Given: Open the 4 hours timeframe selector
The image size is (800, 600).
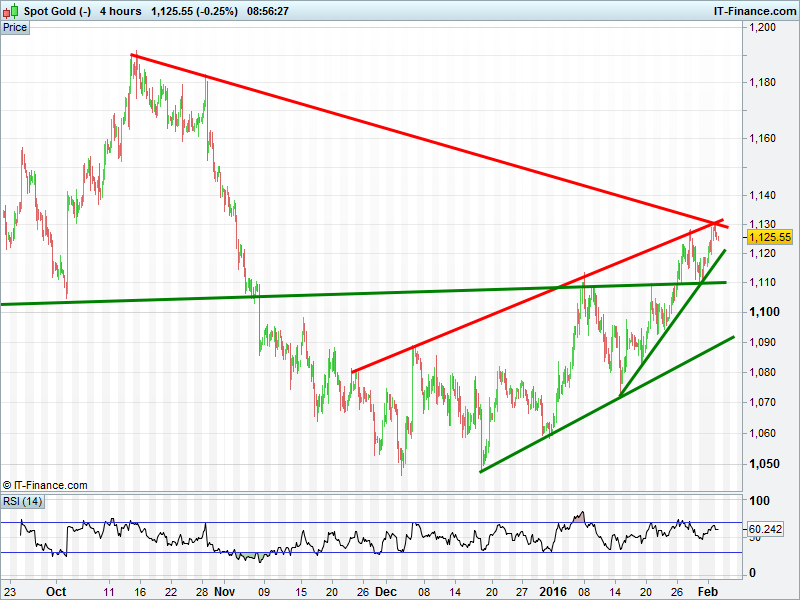Looking at the screenshot, I should (x=120, y=11).
